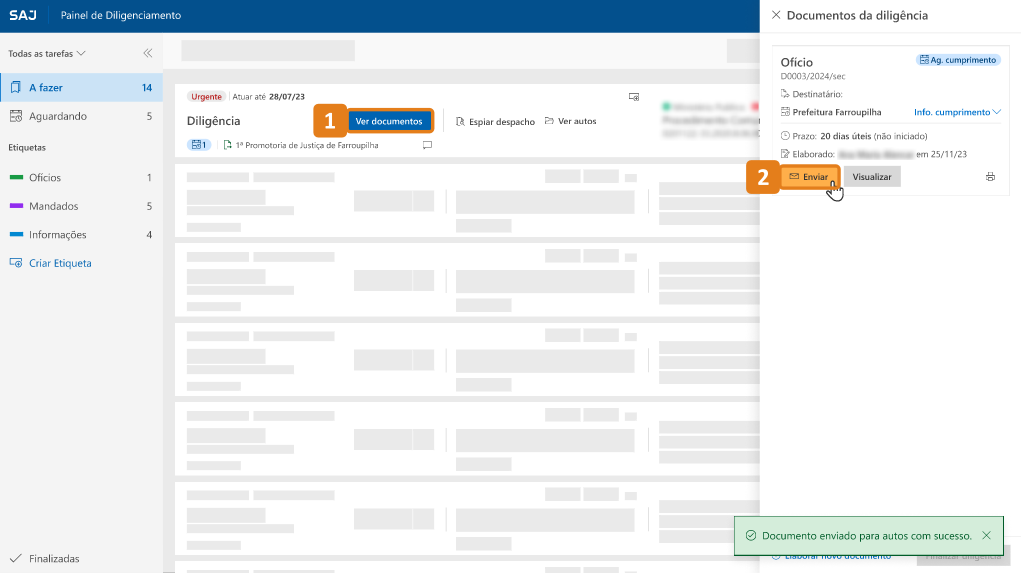Close the Documentos da diligência panel
1021x573 pixels.
pyautogui.click(x=776, y=16)
